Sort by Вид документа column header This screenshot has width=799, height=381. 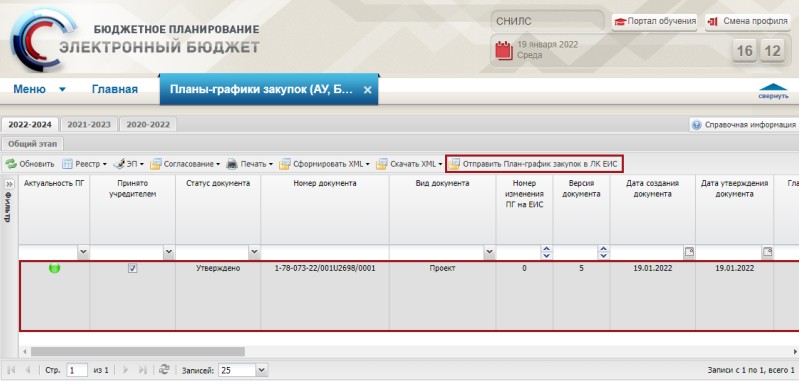pos(443,210)
